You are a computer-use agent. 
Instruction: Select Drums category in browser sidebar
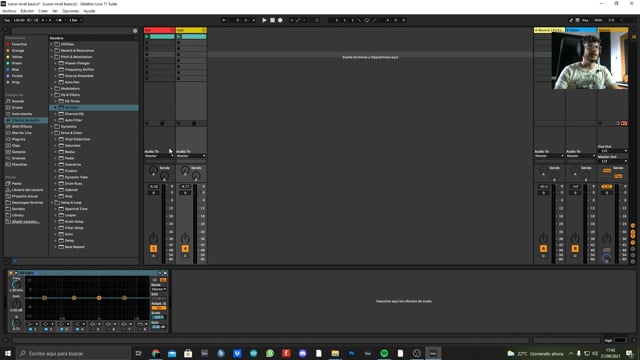pyautogui.click(x=17, y=107)
